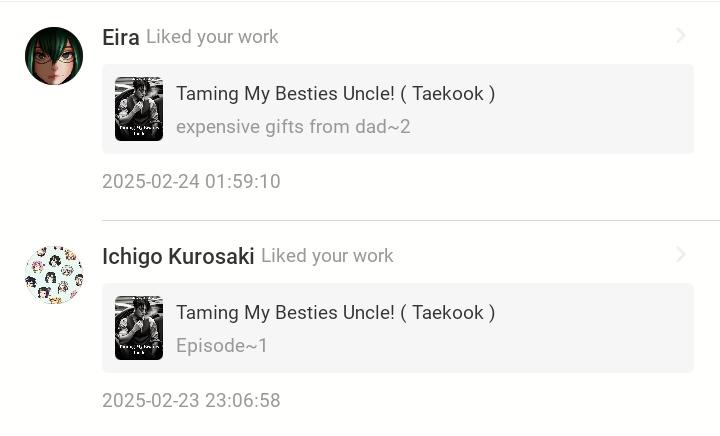Open Ichigo Kurosaki's profile avatar
This screenshot has height=436, width=720.
click(54, 275)
